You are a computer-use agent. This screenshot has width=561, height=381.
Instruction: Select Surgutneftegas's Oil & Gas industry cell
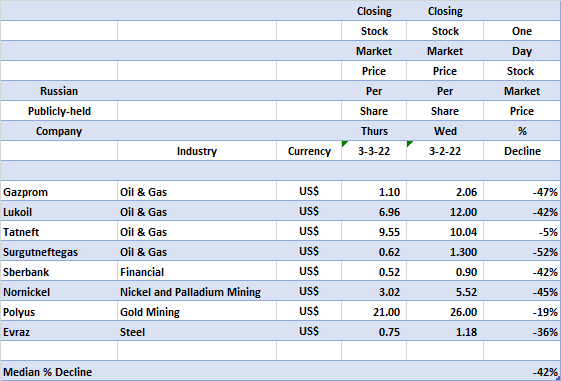coord(197,252)
